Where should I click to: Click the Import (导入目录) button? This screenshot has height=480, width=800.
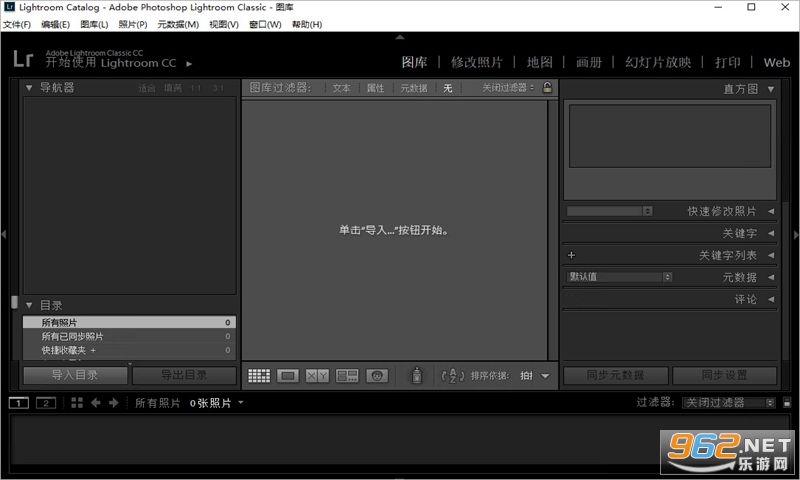point(75,375)
